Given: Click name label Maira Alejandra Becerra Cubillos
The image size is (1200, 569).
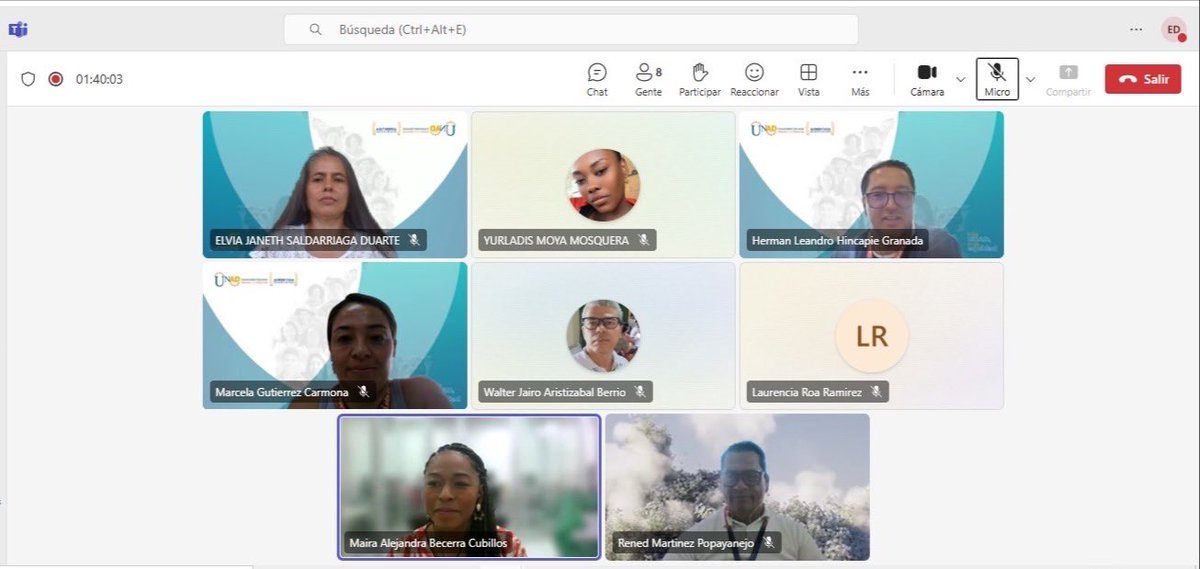Looking at the screenshot, I should (x=428, y=543).
